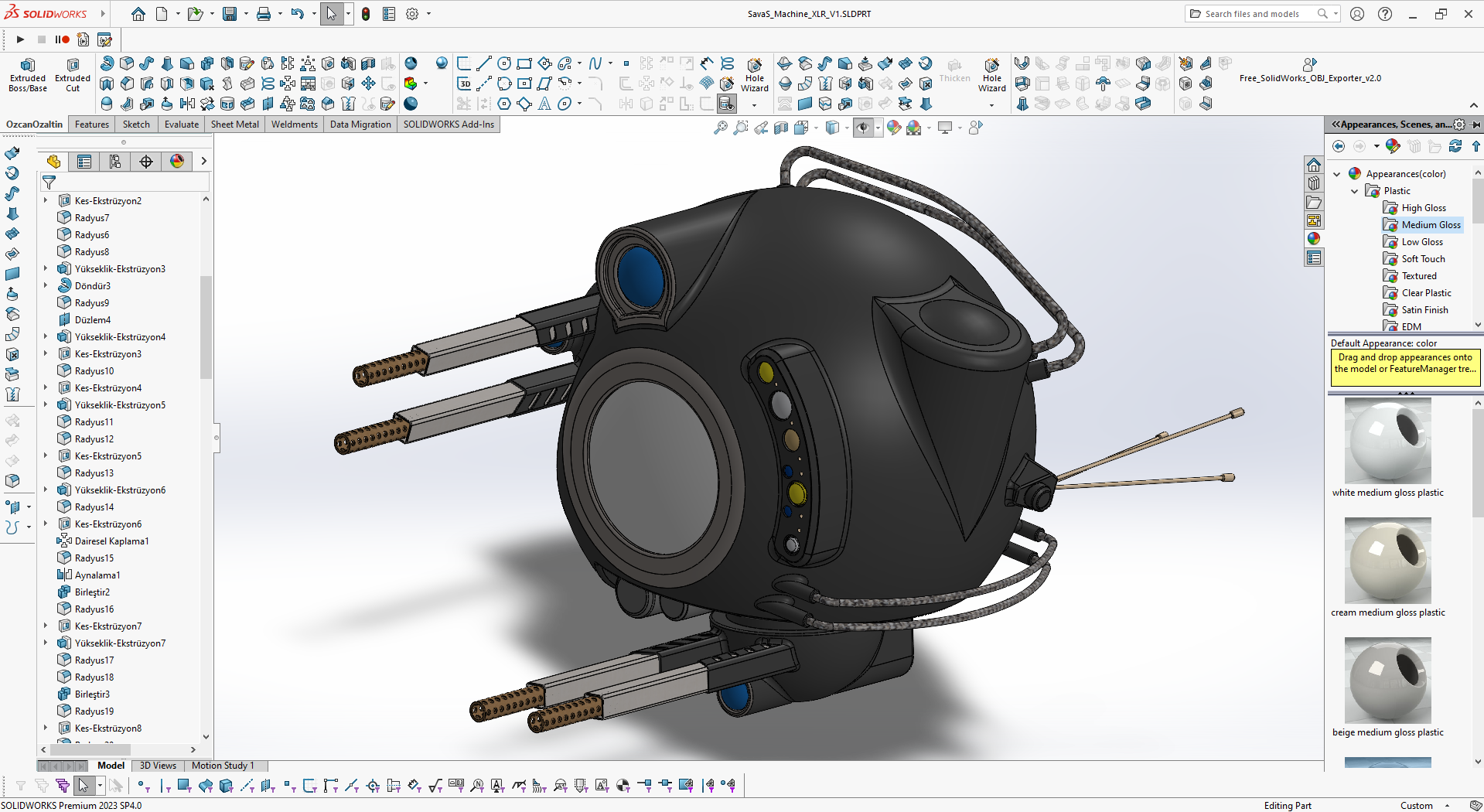Expand the Kes-Ekstrüzyon2 feature node
Viewport: 1484px width, 812px height.
[46, 200]
